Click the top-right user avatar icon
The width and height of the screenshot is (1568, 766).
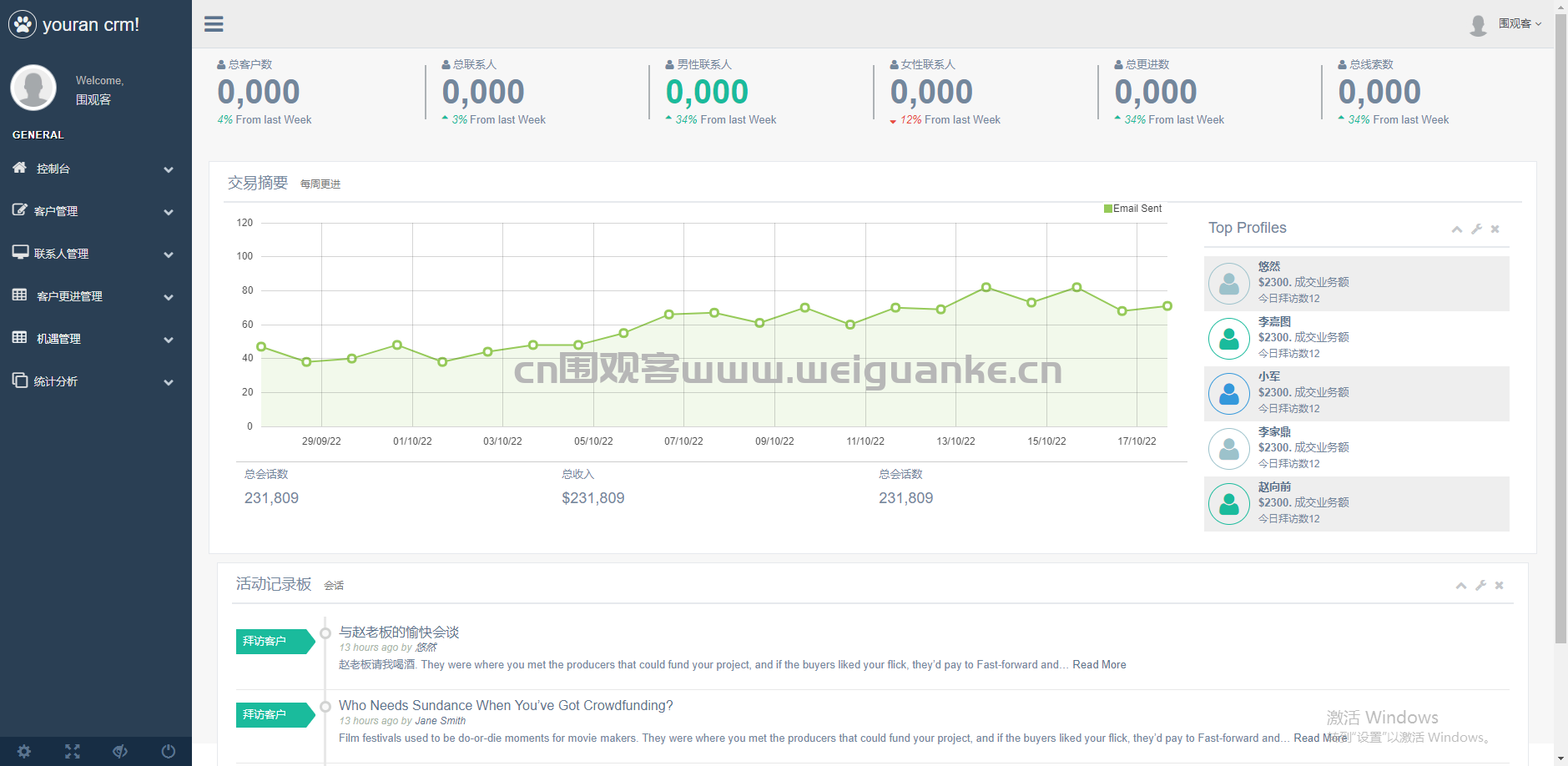(1478, 26)
